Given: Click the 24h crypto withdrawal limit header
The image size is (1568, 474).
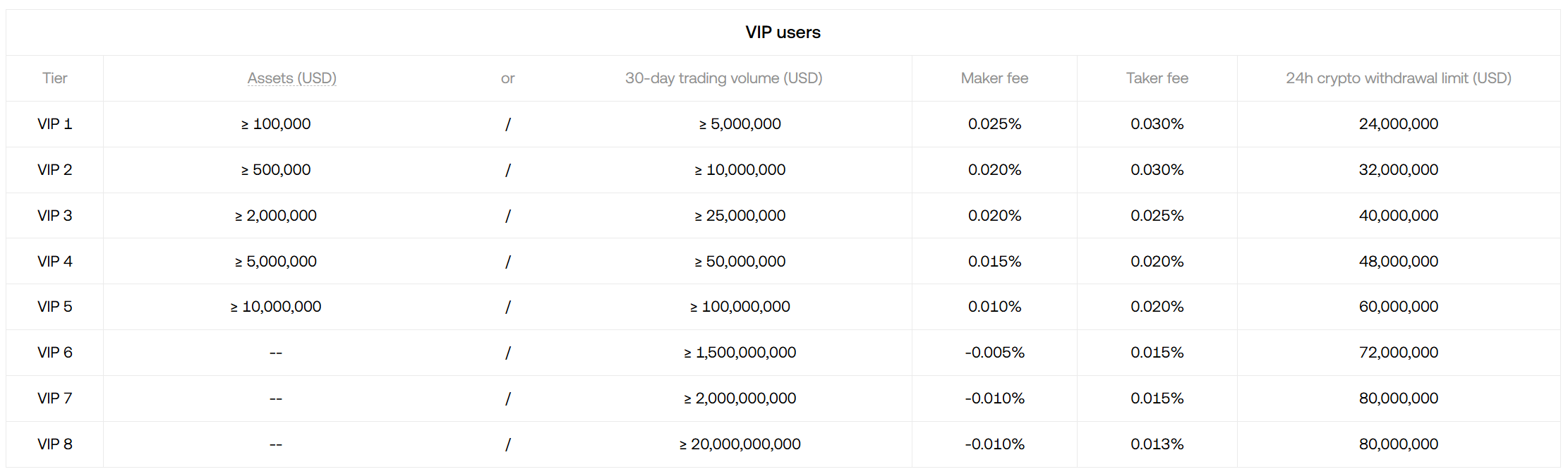Looking at the screenshot, I should (1398, 78).
